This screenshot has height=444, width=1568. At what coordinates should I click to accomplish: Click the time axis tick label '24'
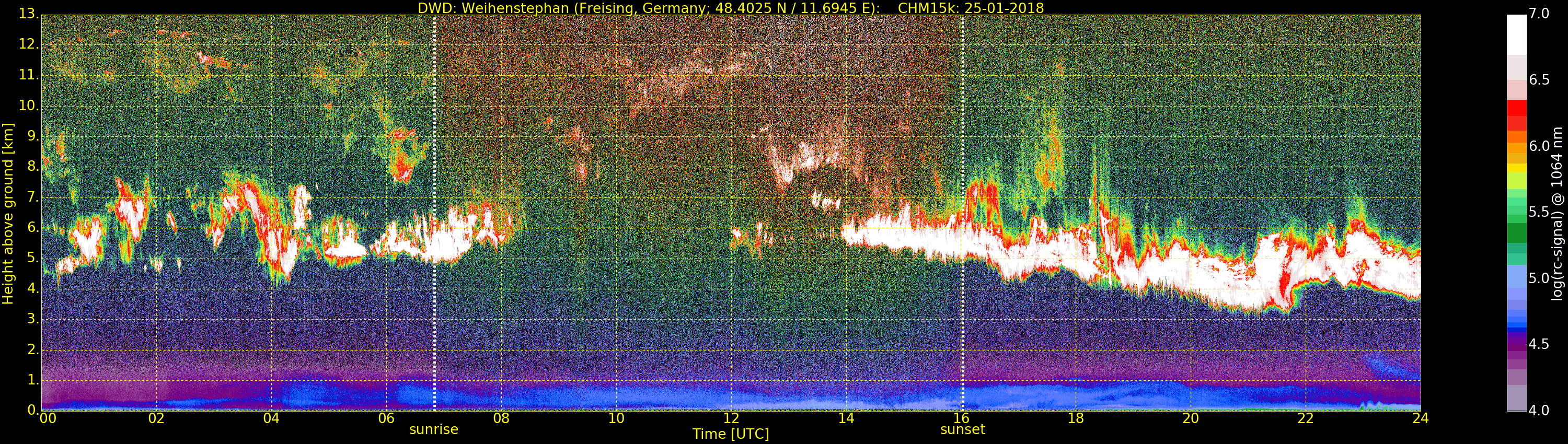[1421, 418]
